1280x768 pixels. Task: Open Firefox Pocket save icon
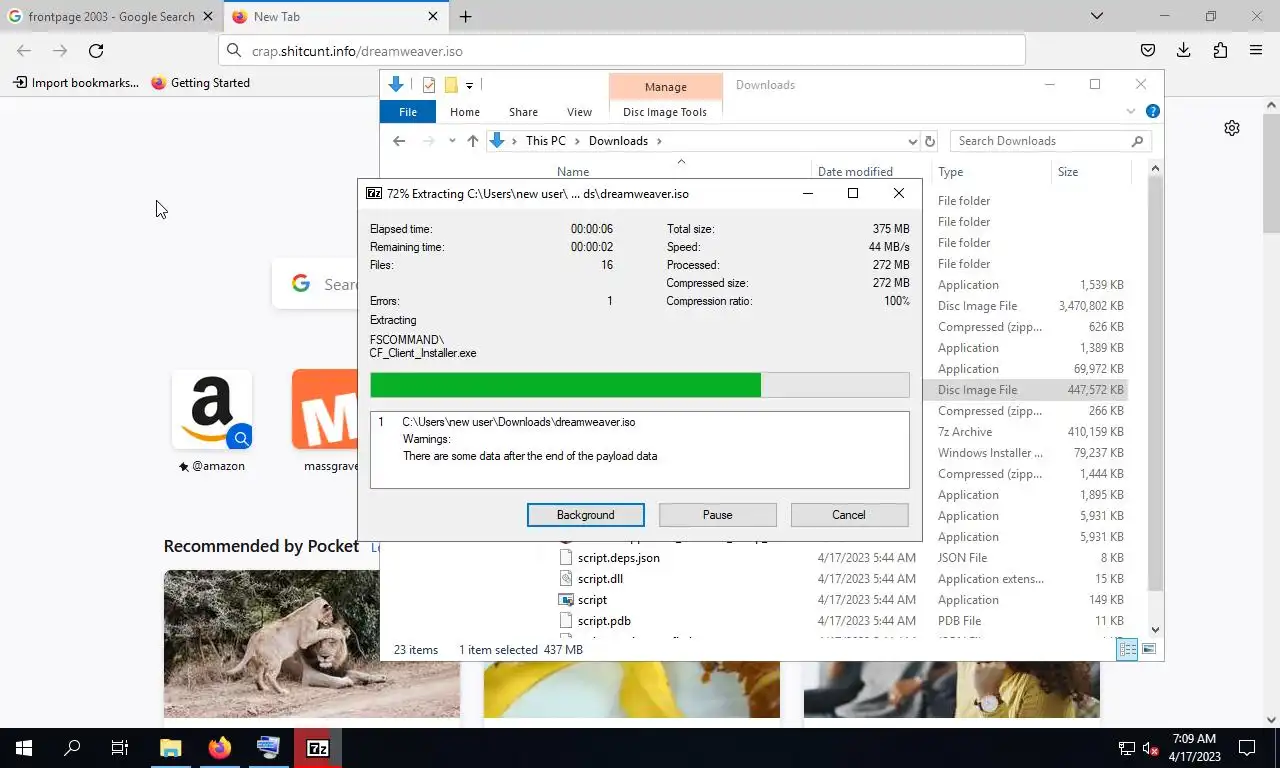click(1148, 51)
